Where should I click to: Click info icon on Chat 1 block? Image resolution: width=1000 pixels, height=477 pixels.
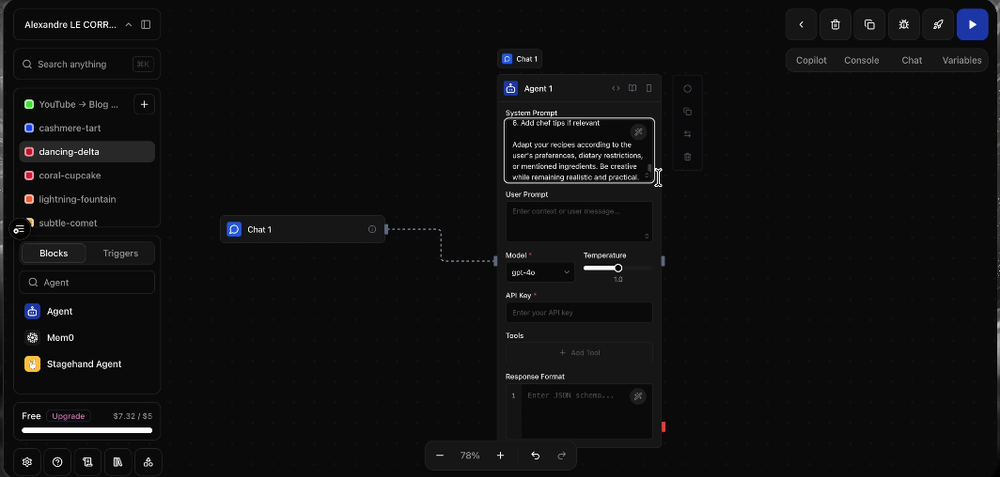coord(372,230)
